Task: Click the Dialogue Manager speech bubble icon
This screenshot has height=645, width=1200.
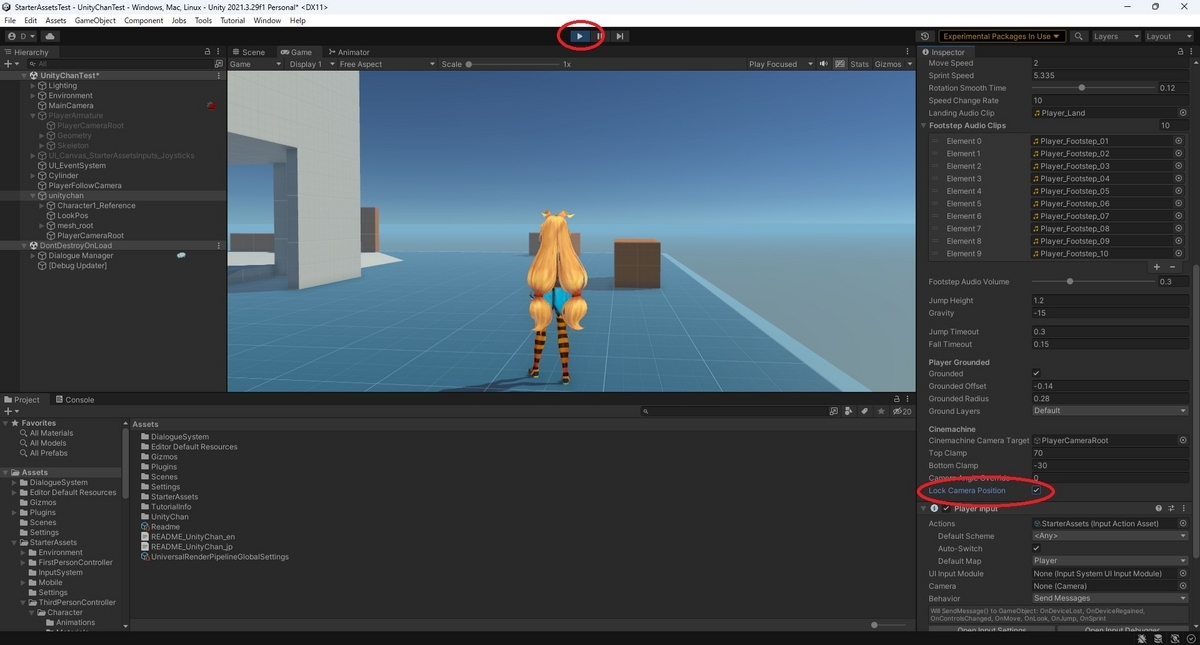Action: [182, 255]
